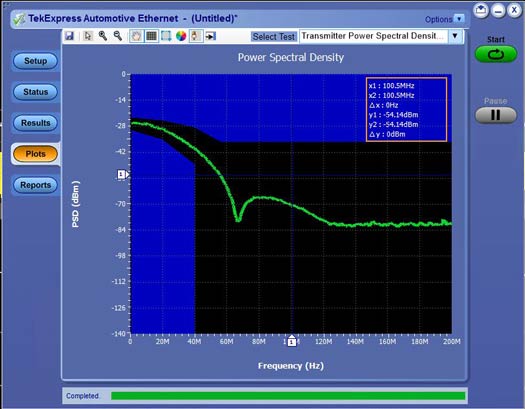The width and height of the screenshot is (525, 409).
Task: Click the Select Test label
Action: (x=274, y=36)
